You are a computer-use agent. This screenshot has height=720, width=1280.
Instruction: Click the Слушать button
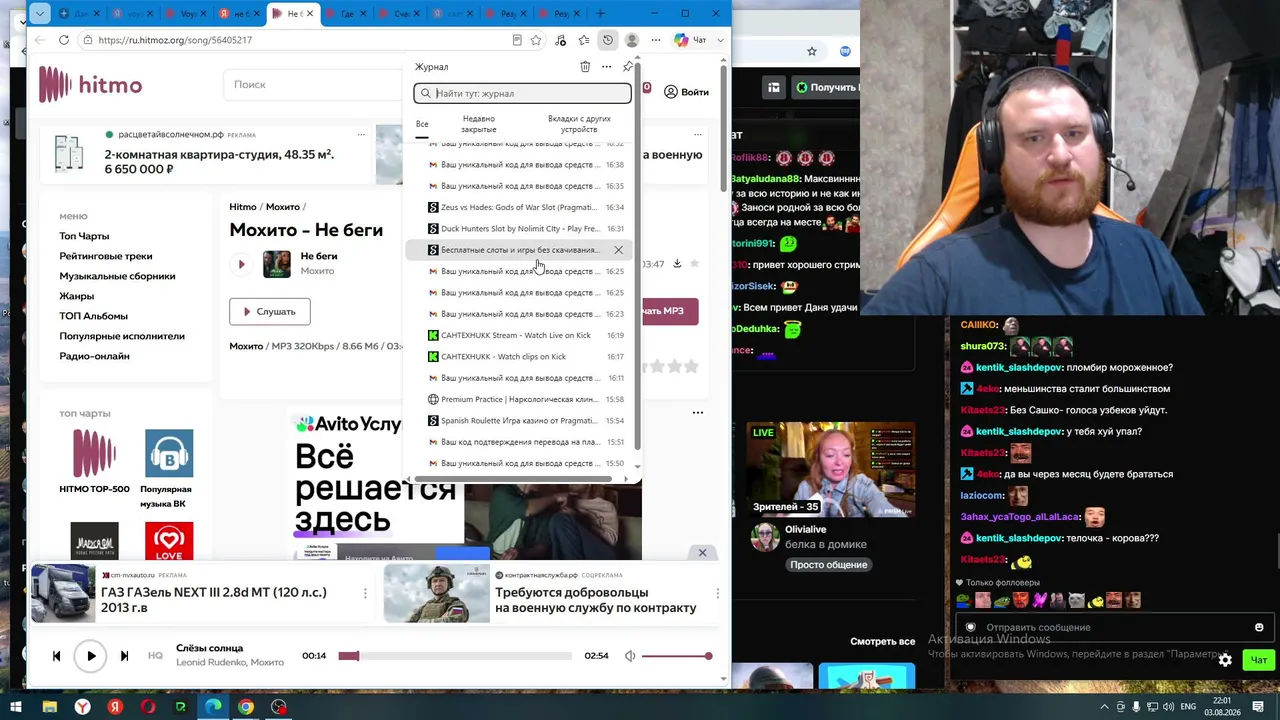pos(269,311)
